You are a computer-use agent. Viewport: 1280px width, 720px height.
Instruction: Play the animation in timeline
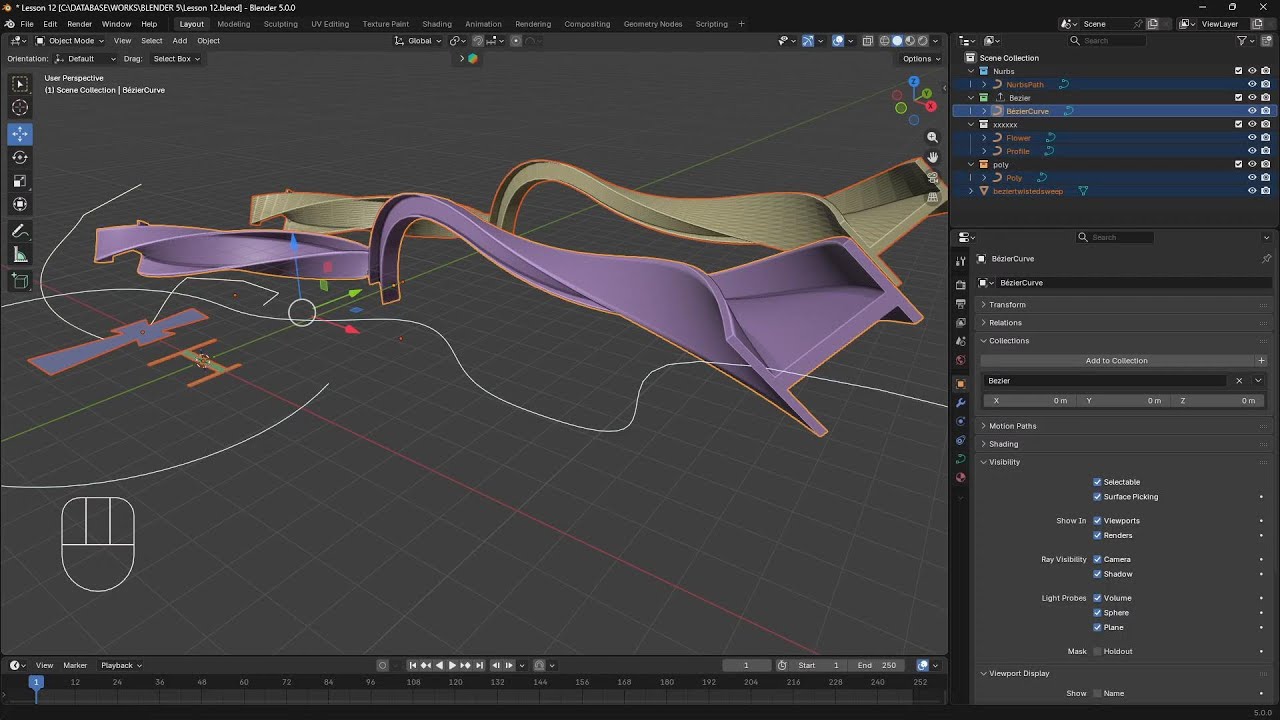pyautogui.click(x=452, y=665)
